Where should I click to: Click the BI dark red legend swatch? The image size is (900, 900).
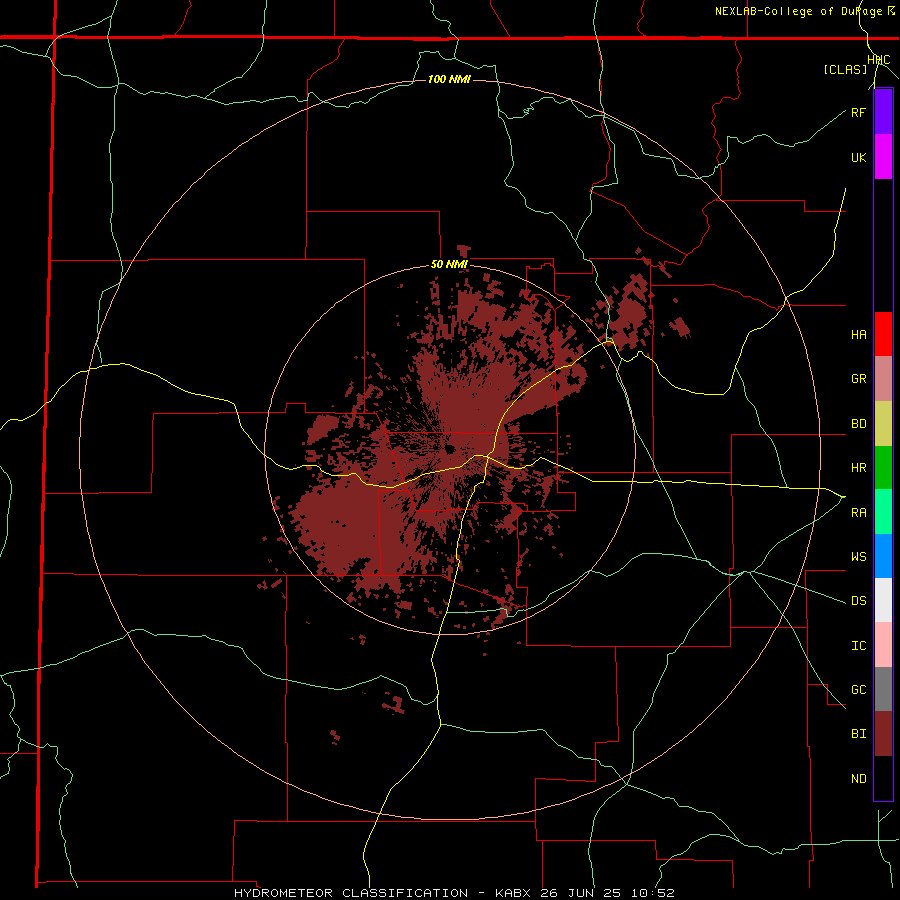(x=883, y=734)
